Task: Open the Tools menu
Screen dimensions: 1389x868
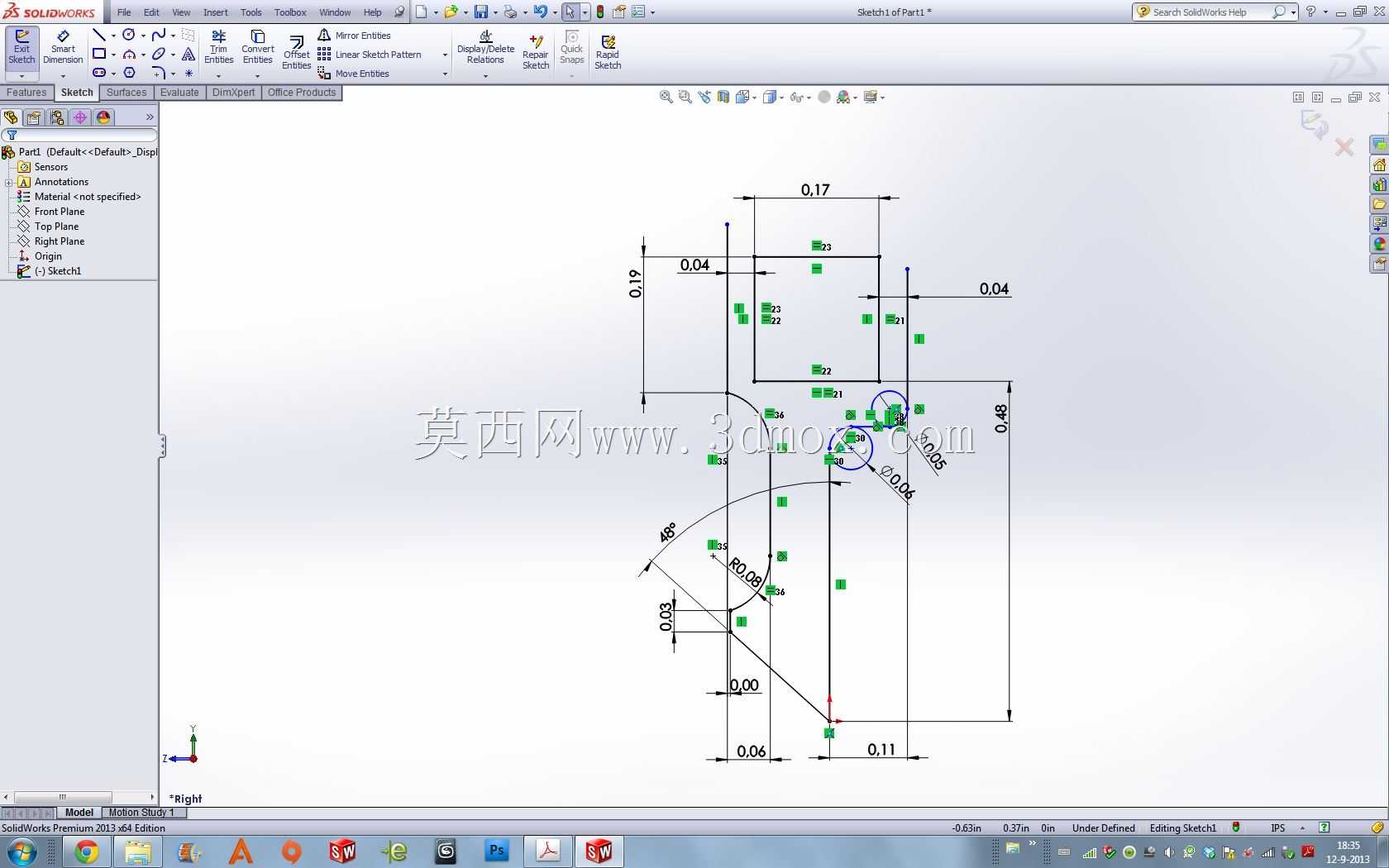Action: pyautogui.click(x=251, y=12)
